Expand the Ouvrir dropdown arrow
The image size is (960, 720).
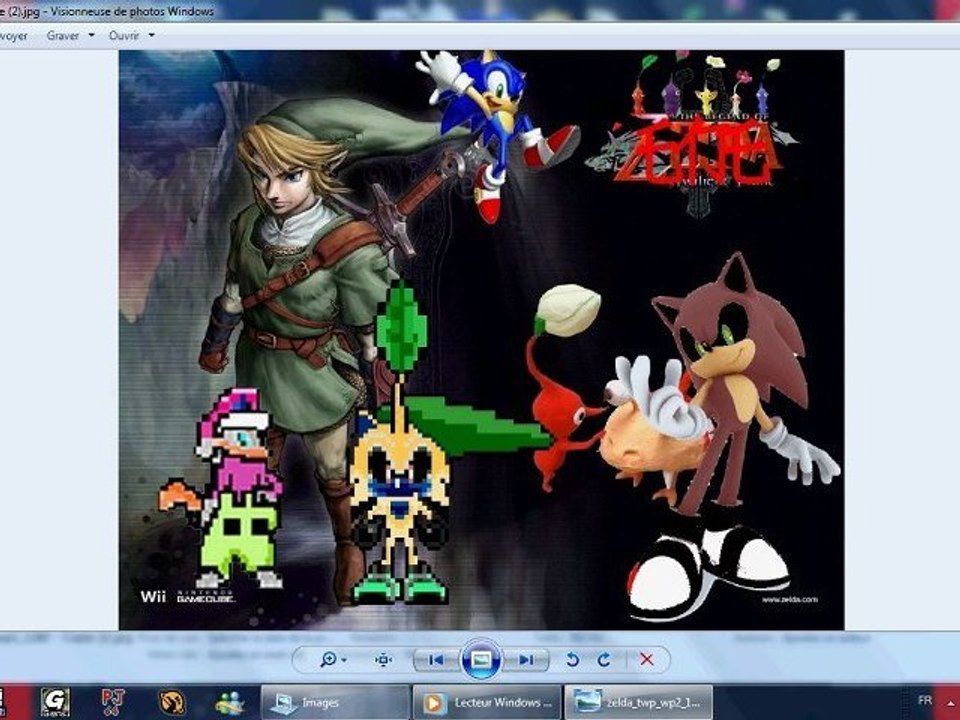coord(151,36)
